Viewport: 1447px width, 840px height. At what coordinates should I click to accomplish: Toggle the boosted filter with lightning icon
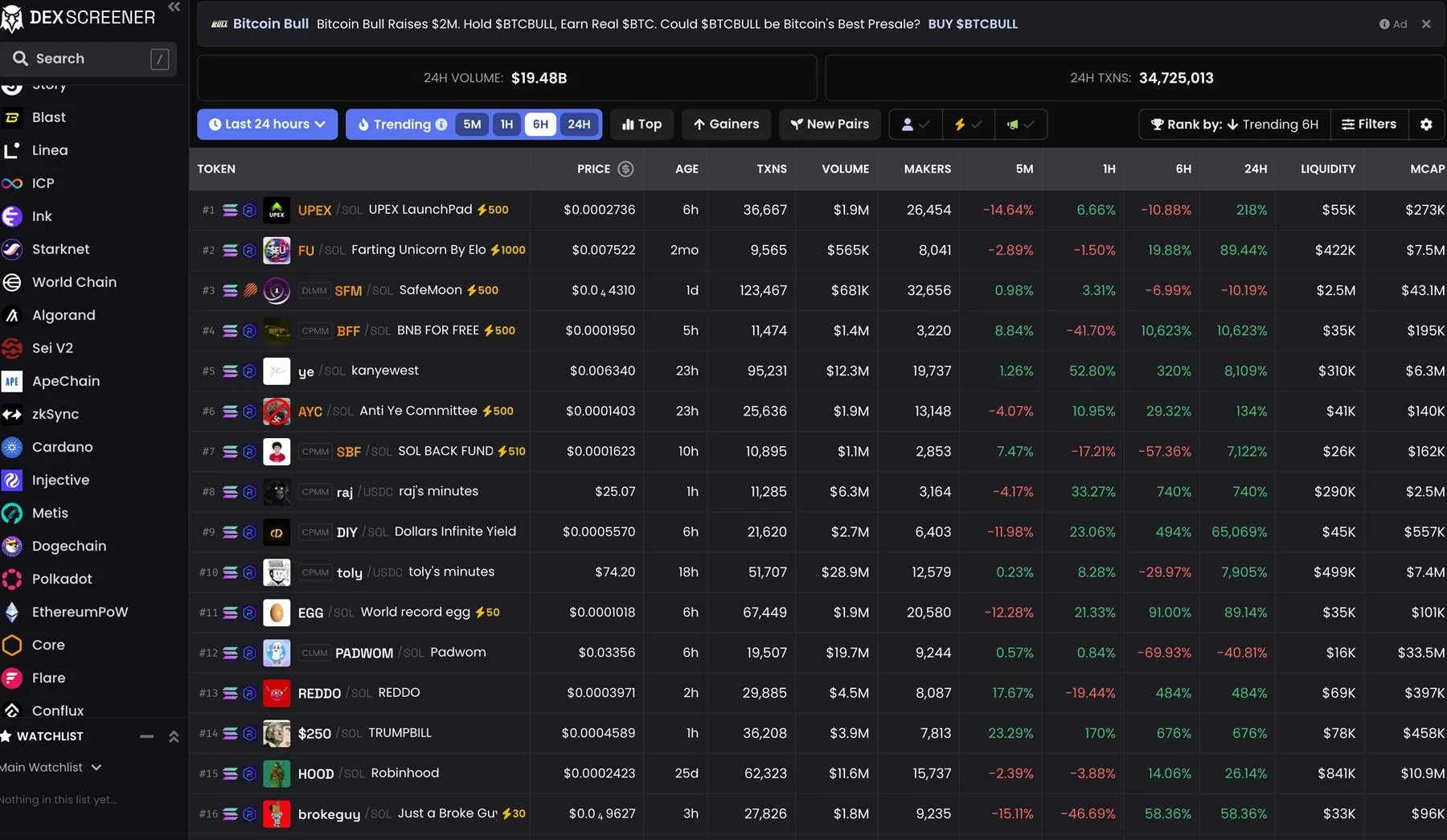[967, 125]
